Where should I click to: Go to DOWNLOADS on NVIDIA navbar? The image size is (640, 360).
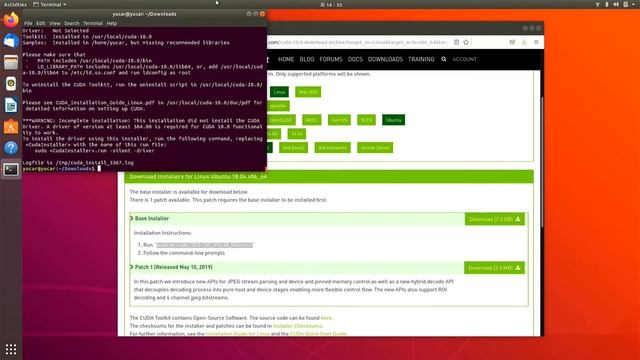385,59
